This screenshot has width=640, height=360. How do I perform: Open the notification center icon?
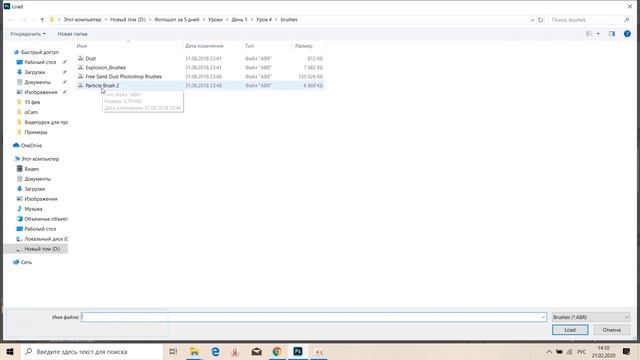pos(627,351)
